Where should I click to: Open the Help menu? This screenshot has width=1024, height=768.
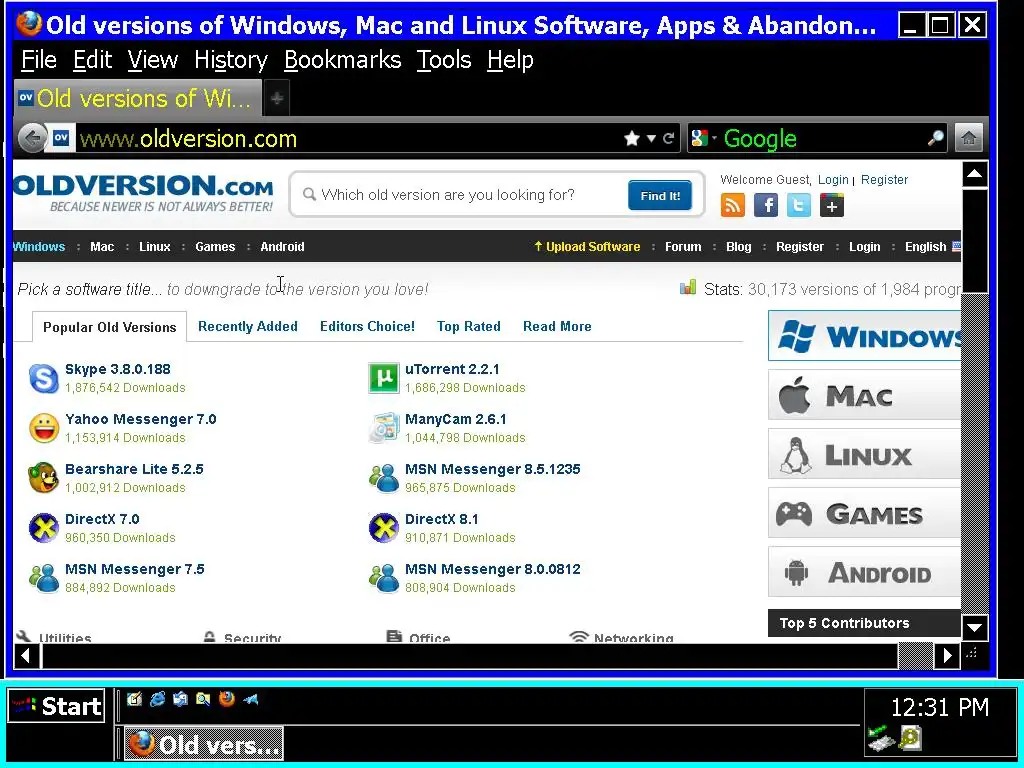510,60
